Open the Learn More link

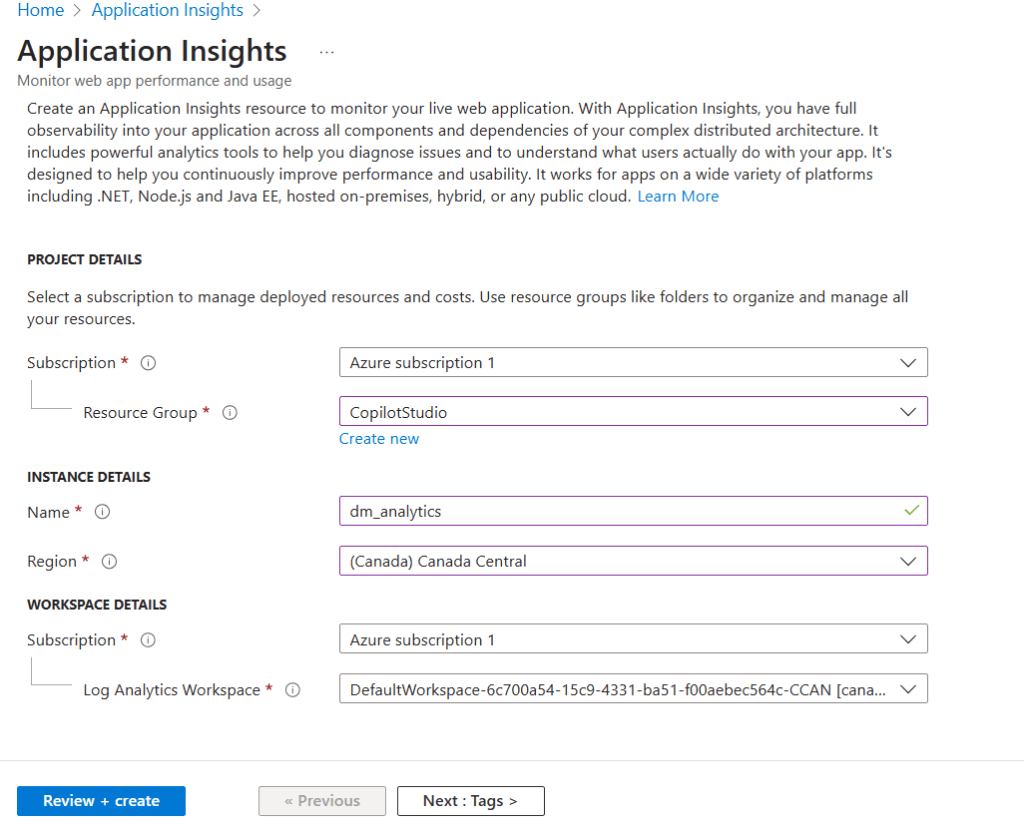[678, 196]
